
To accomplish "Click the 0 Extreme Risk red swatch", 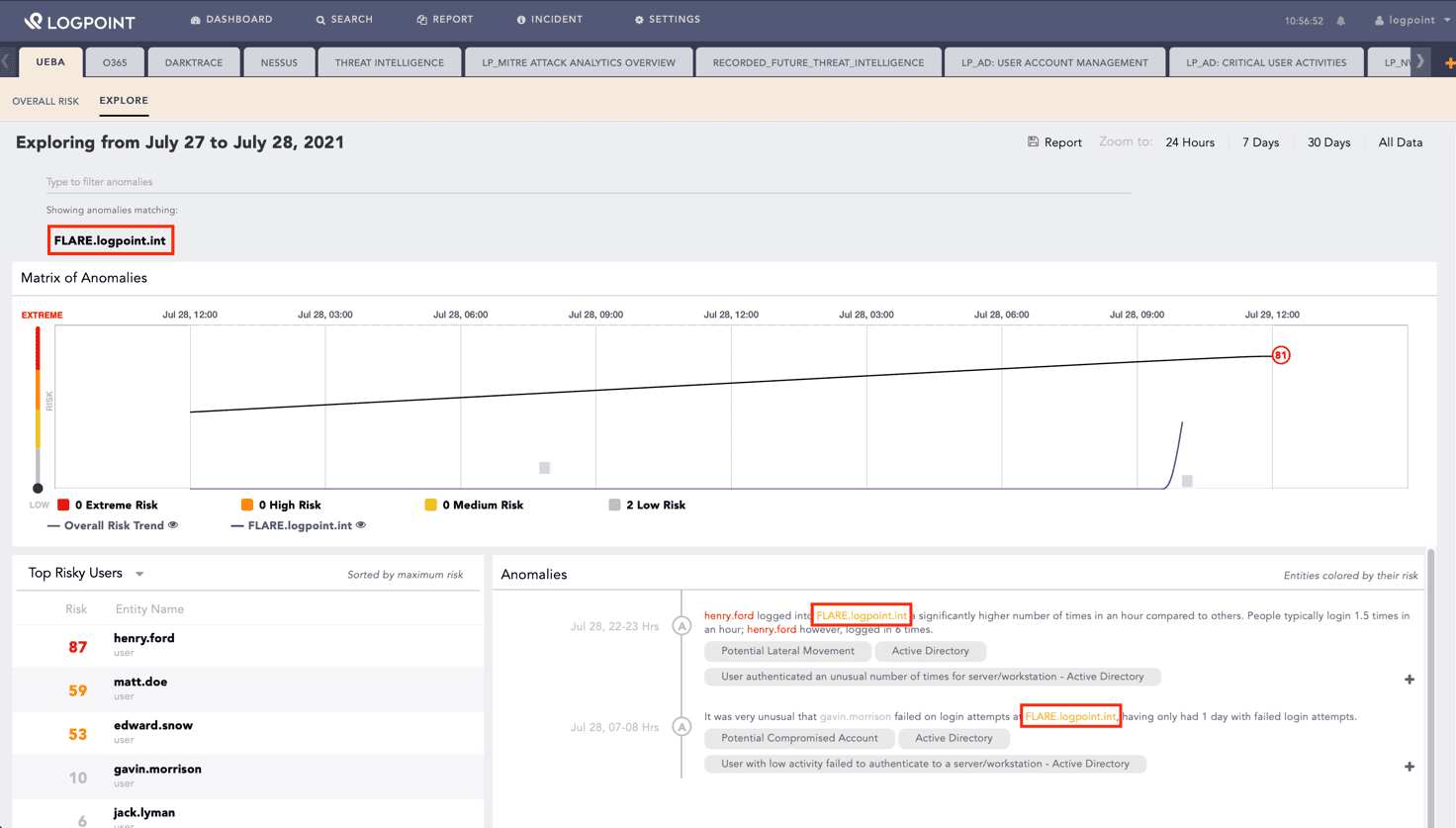I will [63, 505].
